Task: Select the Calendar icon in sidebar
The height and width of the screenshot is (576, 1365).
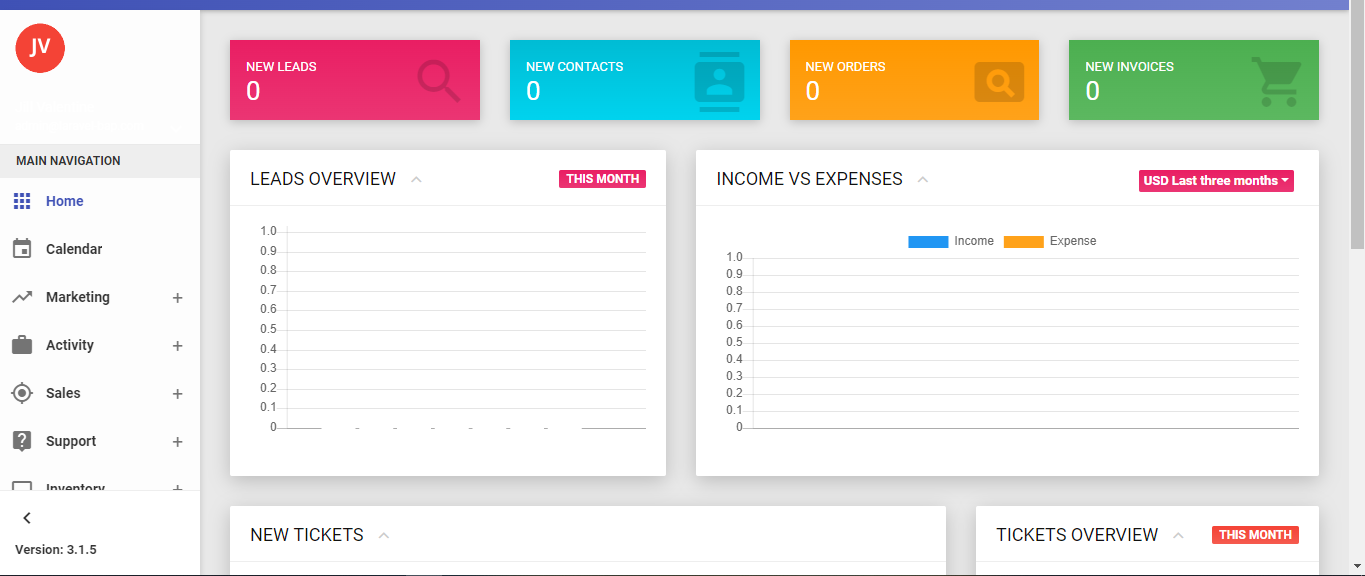Action: [22, 248]
